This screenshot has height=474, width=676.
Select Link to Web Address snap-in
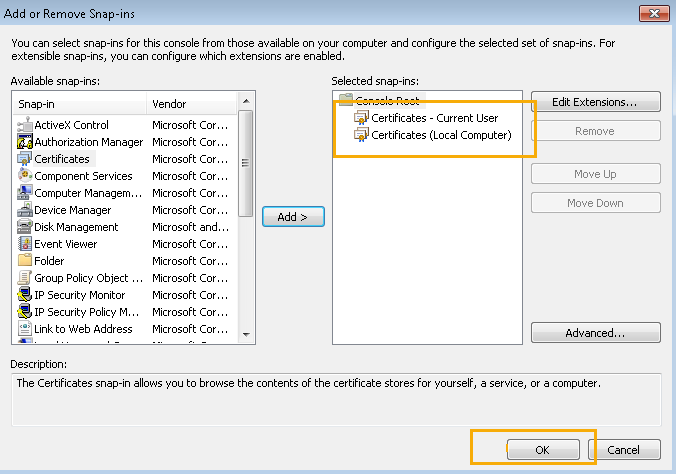click(x=83, y=329)
